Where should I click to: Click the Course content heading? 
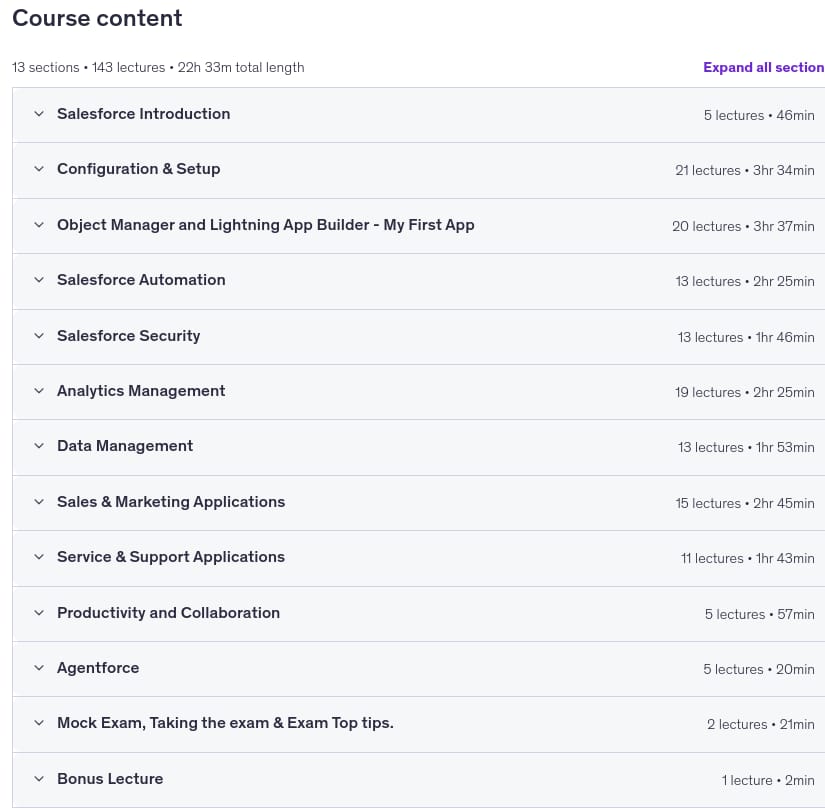click(x=97, y=18)
